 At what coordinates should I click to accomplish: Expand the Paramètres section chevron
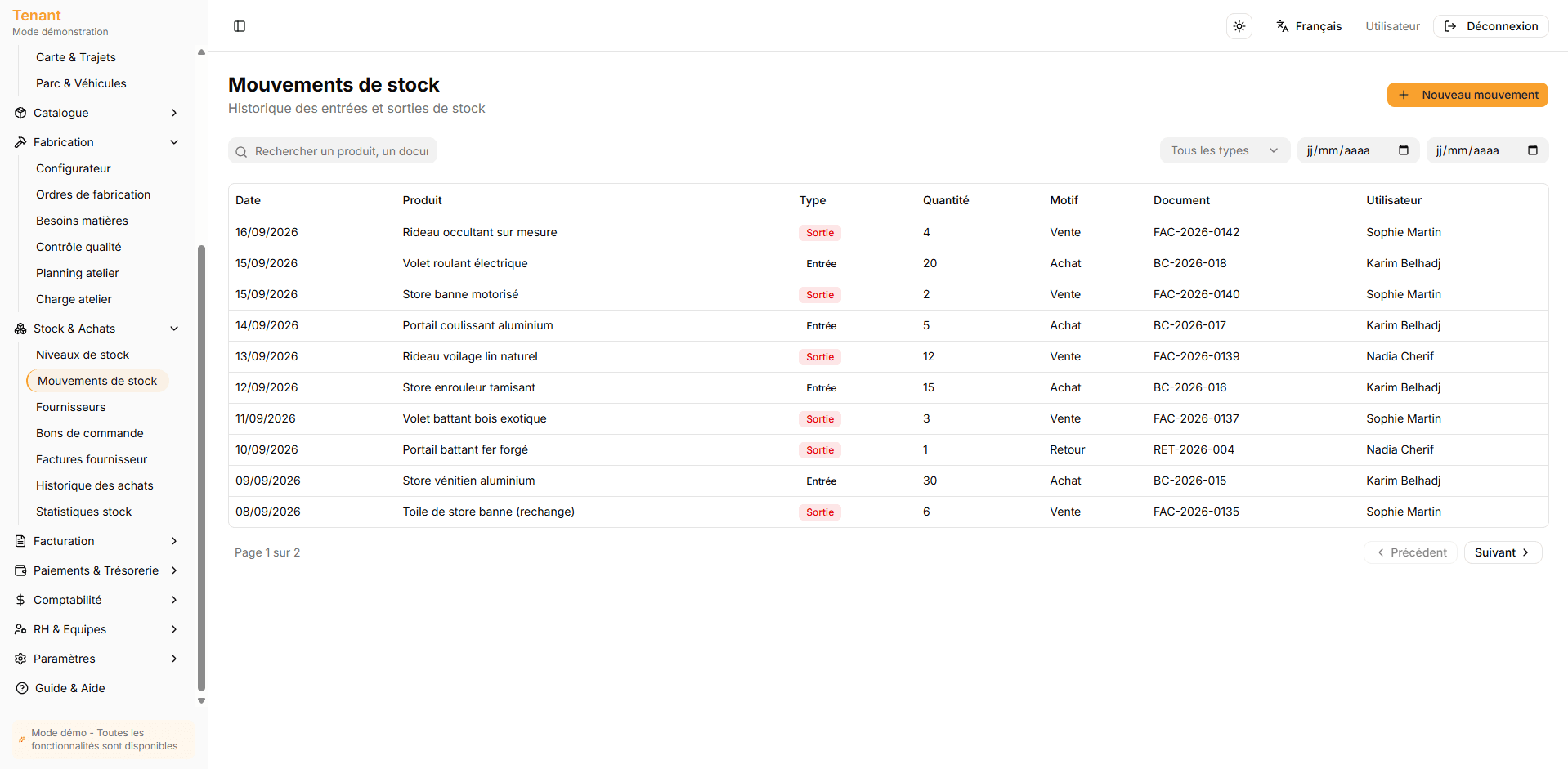point(174,659)
